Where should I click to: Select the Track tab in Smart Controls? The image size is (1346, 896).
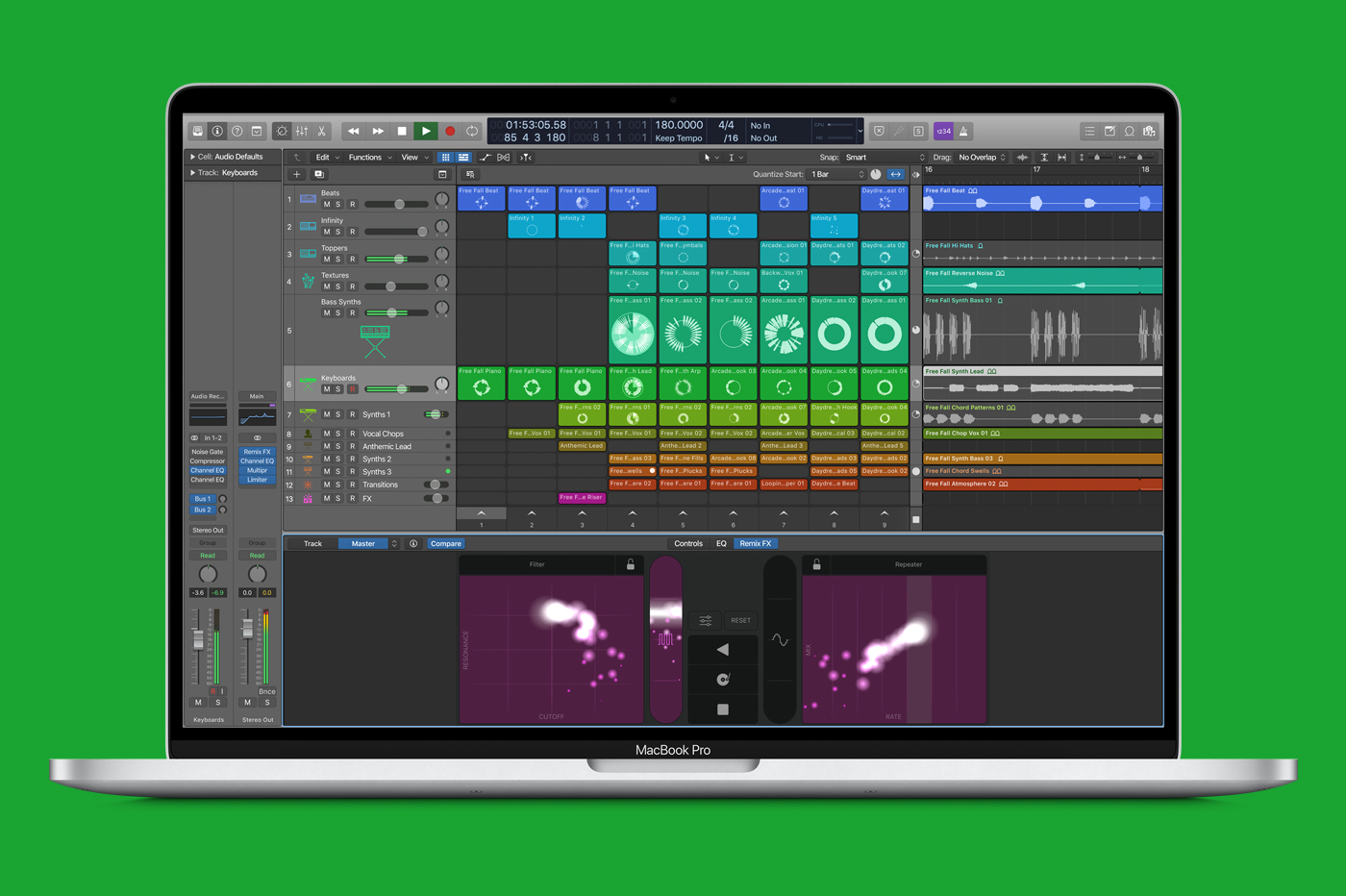click(312, 543)
